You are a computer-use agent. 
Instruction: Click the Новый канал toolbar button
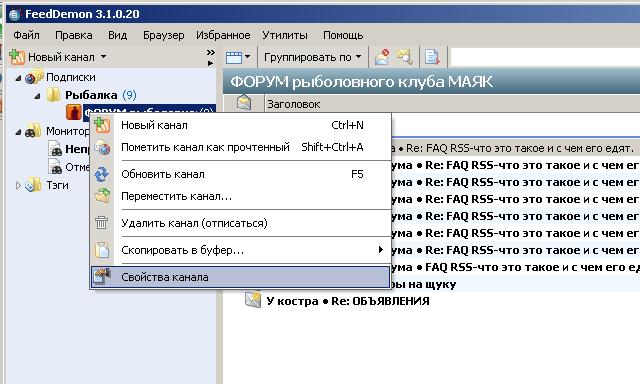point(52,57)
